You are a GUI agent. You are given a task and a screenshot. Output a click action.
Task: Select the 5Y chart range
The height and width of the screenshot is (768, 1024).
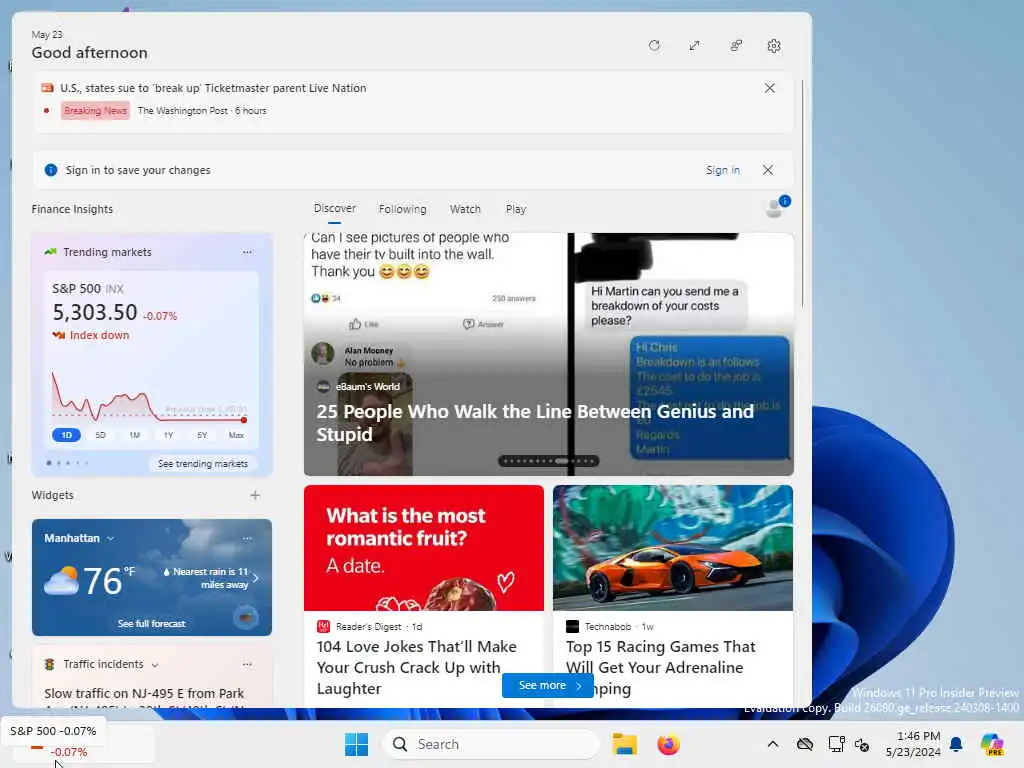(x=202, y=435)
